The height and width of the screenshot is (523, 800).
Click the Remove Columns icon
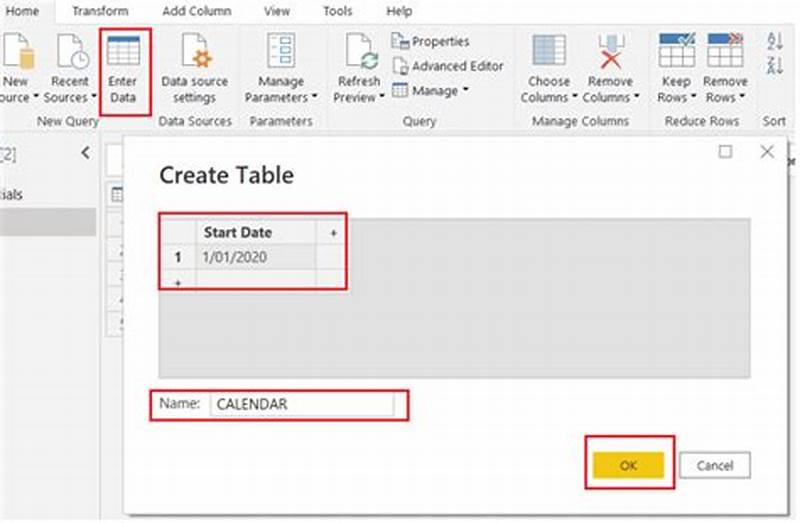pyautogui.click(x=611, y=51)
